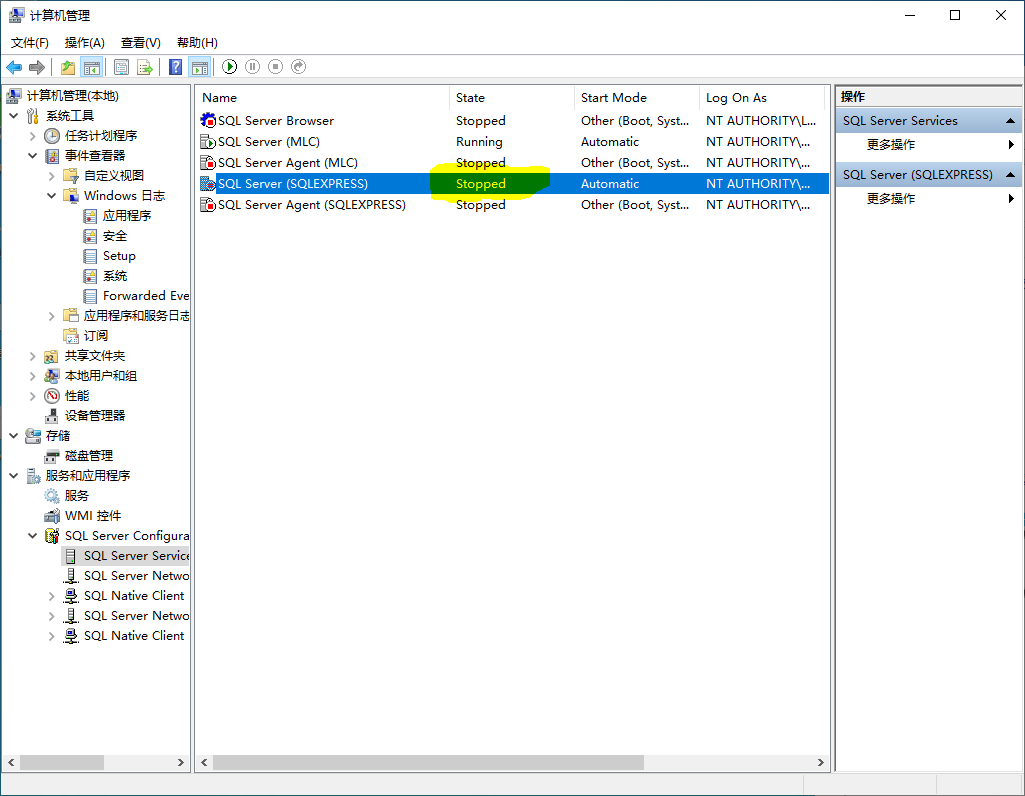The height and width of the screenshot is (796, 1025).
Task: Expand the 自定义视图 node
Action: [x=52, y=176]
